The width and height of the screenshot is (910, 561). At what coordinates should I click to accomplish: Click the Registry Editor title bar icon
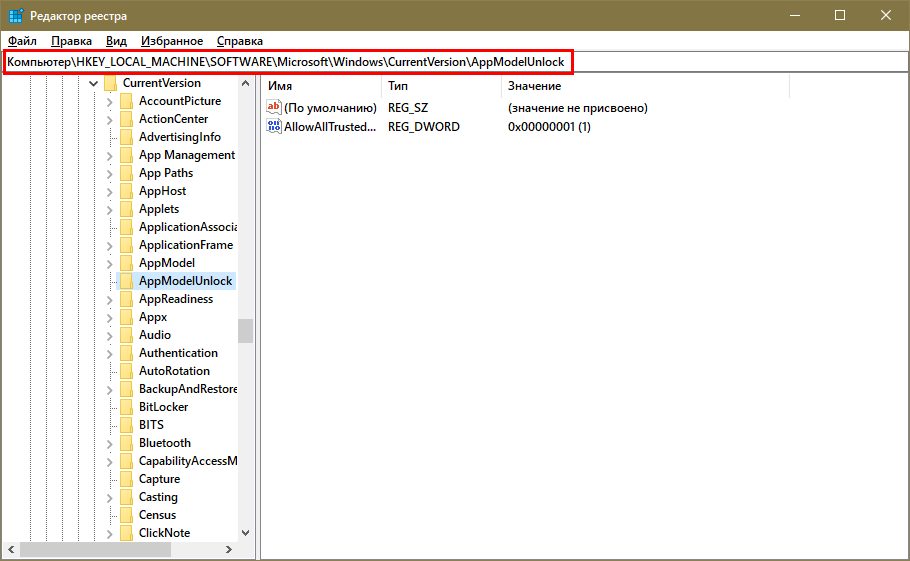16,16
